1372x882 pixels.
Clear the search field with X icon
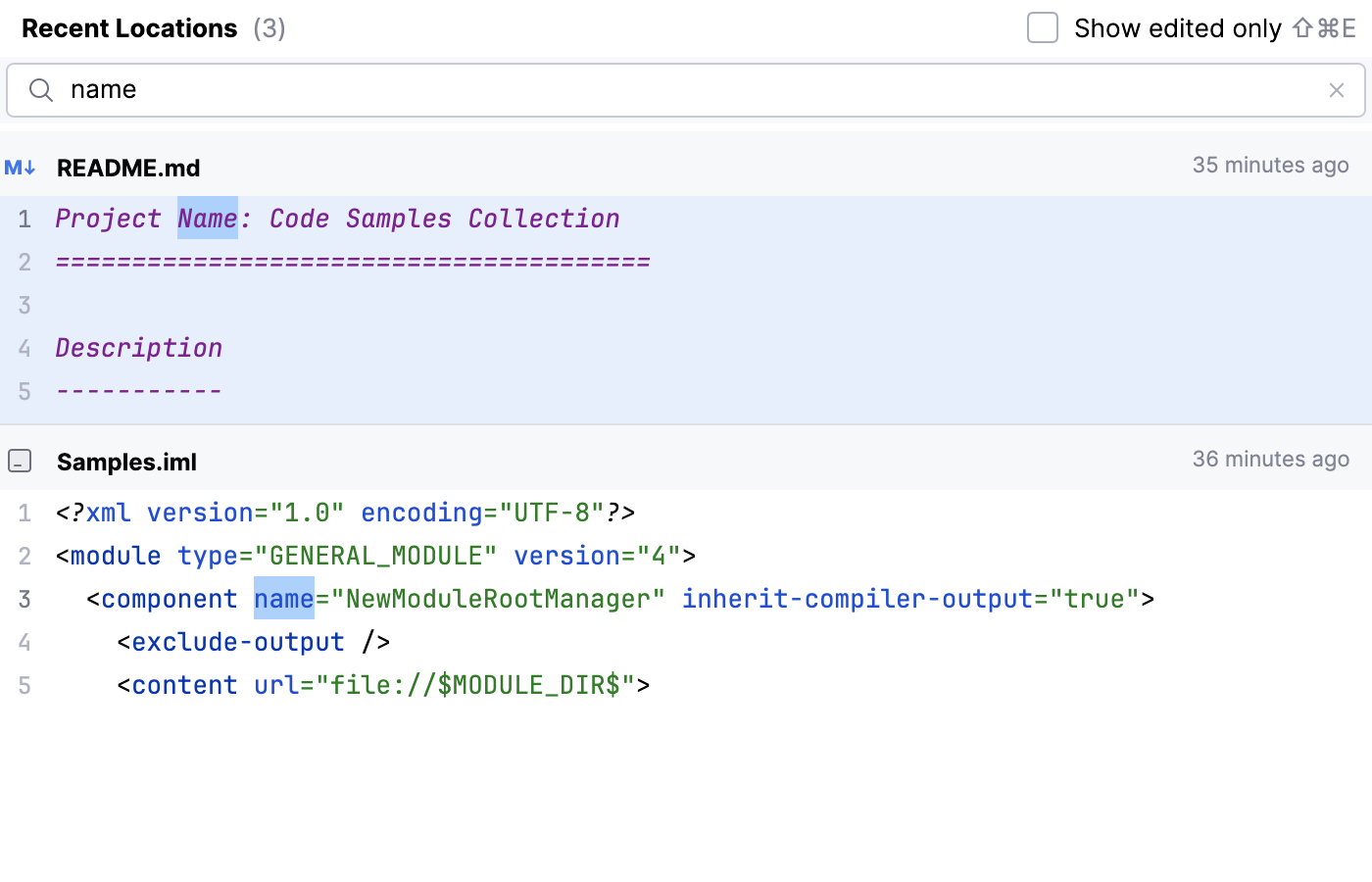[1336, 90]
